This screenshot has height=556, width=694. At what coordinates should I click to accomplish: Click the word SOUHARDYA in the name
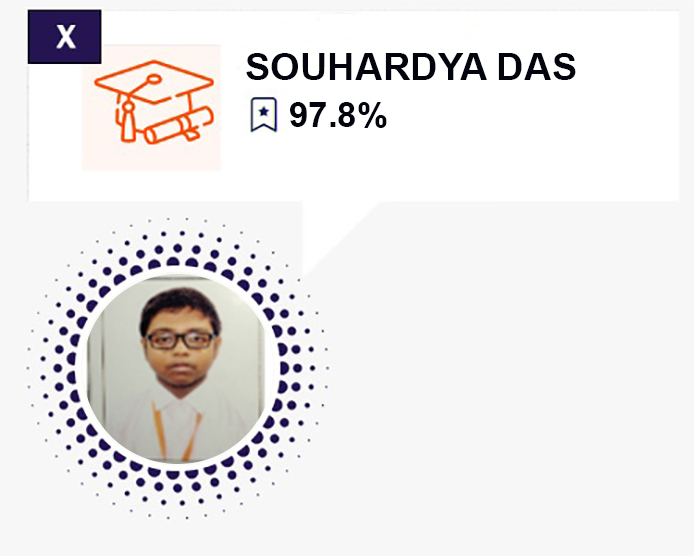pyautogui.click(x=362, y=68)
